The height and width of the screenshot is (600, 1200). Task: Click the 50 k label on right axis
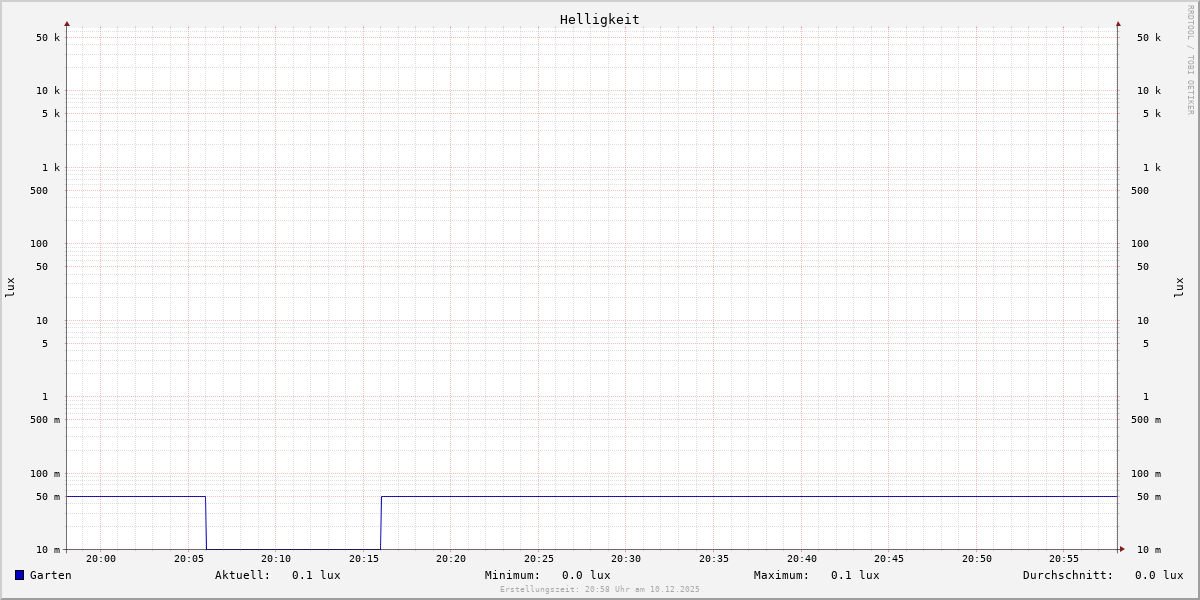pos(1148,38)
